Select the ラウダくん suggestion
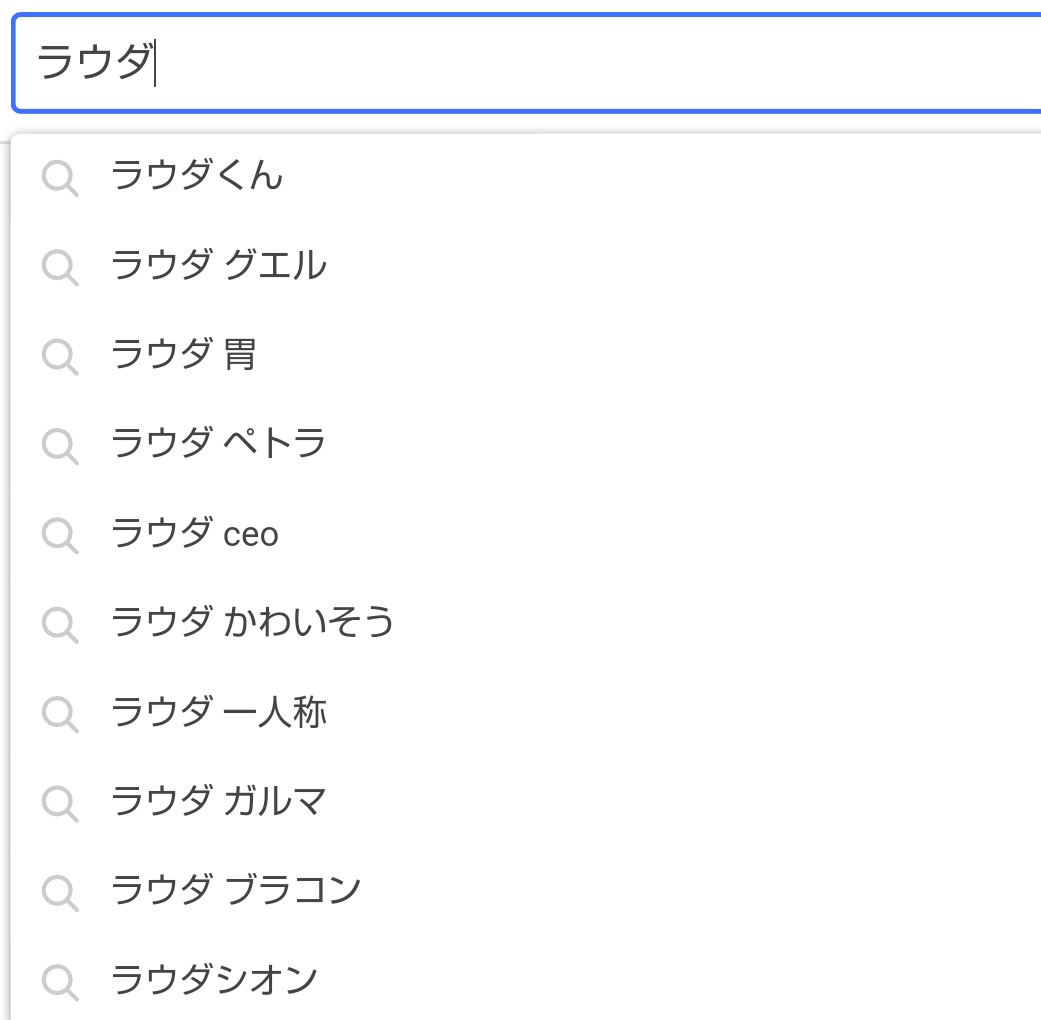Screen dimensions: 1041x1020 pos(526,175)
